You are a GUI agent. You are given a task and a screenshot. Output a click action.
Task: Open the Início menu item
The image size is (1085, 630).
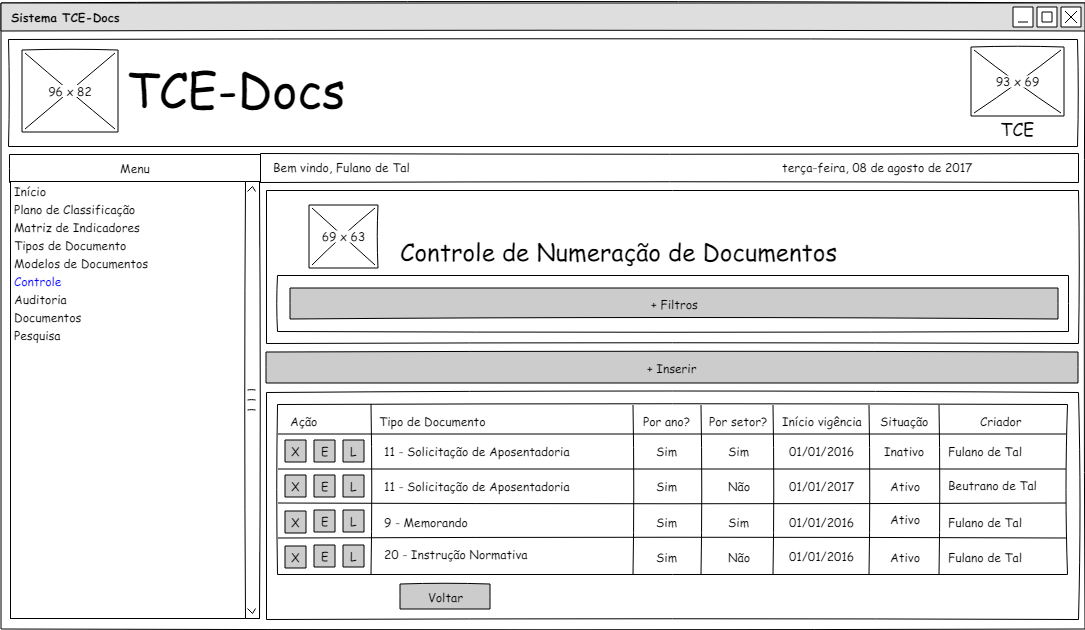tap(30, 192)
